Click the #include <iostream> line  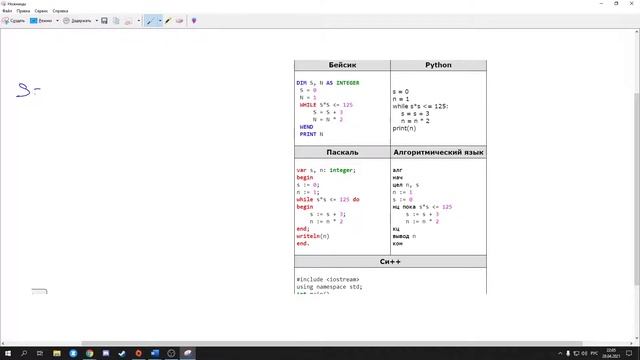328,280
